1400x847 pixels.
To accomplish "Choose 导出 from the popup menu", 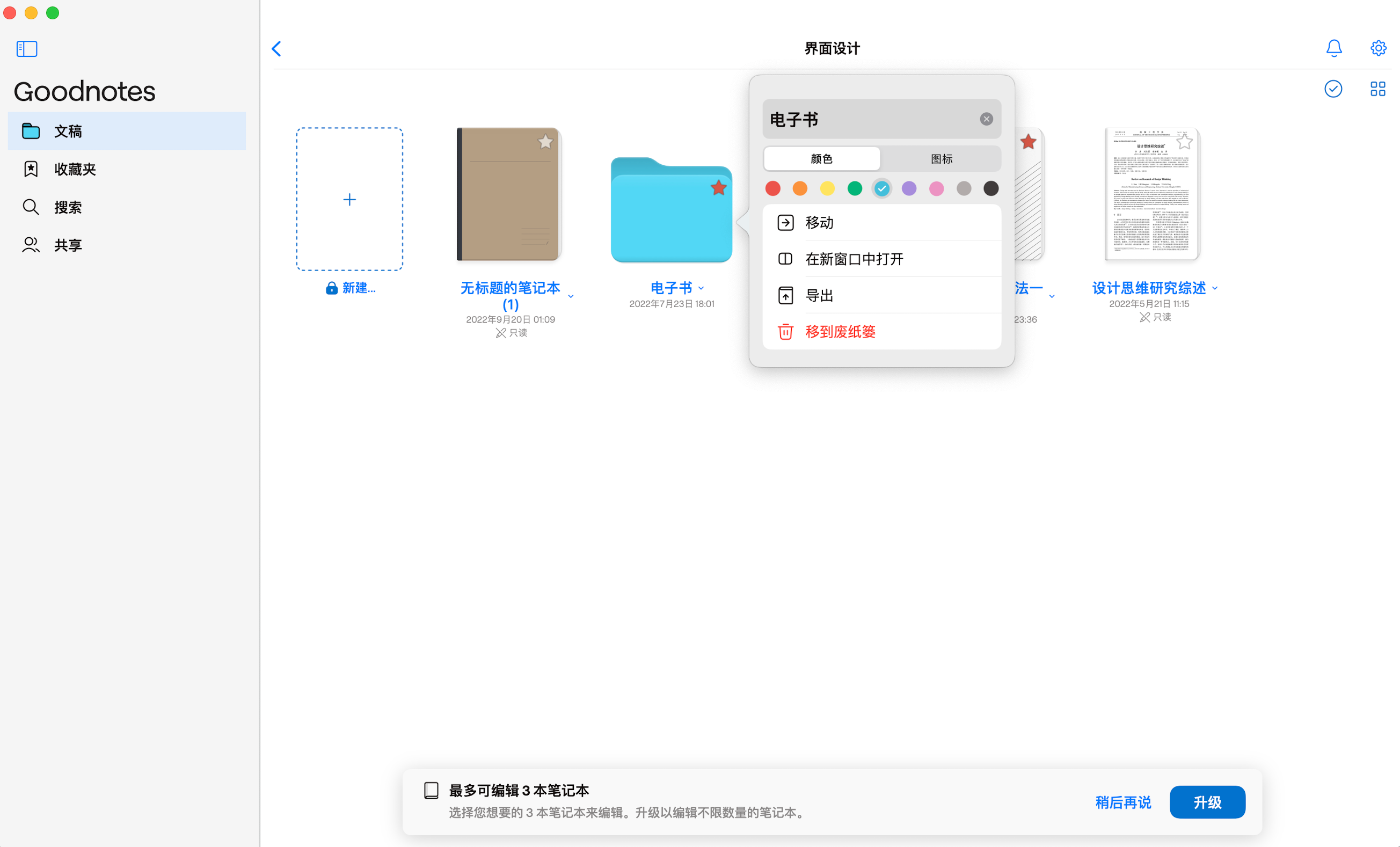I will click(x=881, y=295).
